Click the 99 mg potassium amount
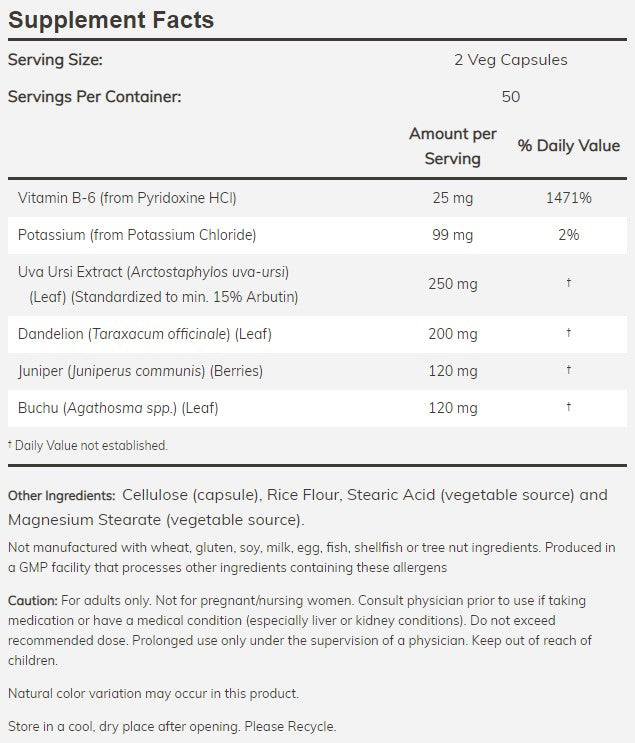The image size is (635, 743). click(x=452, y=235)
